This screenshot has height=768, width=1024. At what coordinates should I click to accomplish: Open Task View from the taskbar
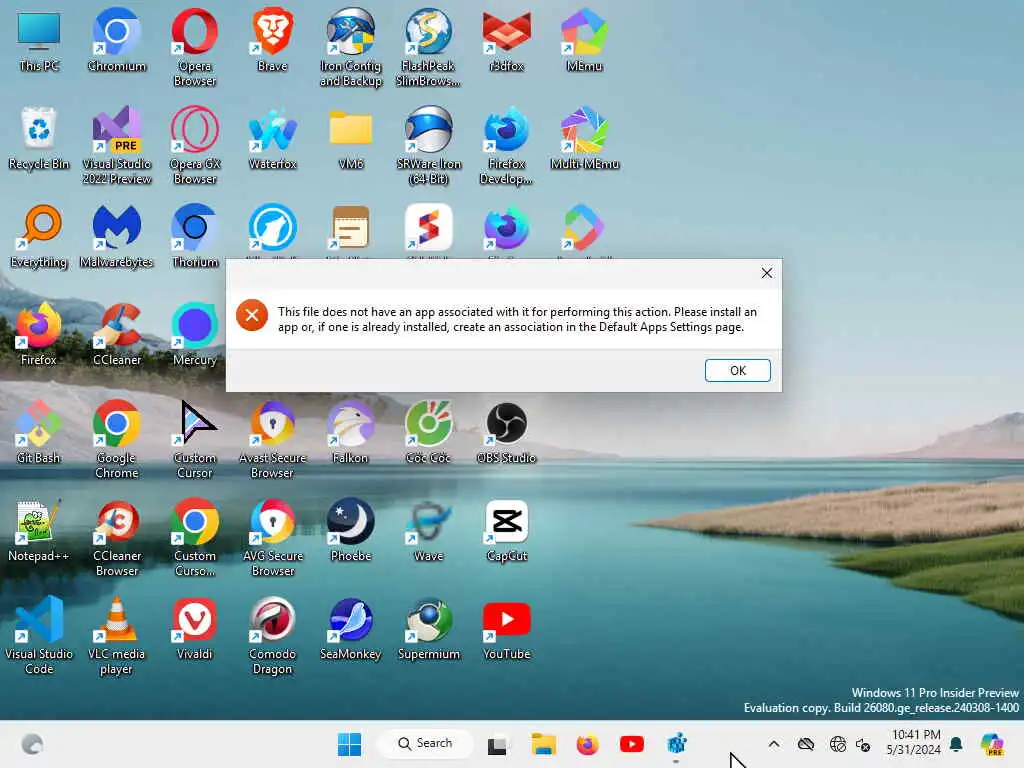[497, 744]
